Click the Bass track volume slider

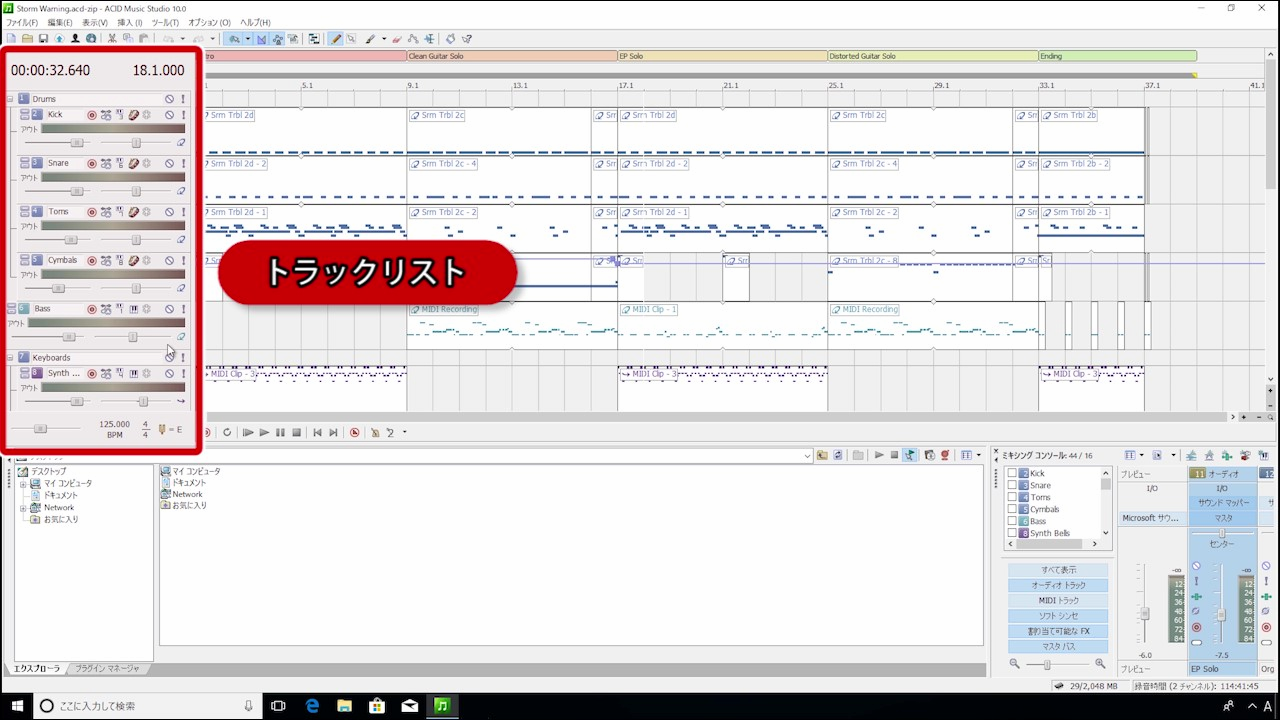pyautogui.click(x=69, y=337)
